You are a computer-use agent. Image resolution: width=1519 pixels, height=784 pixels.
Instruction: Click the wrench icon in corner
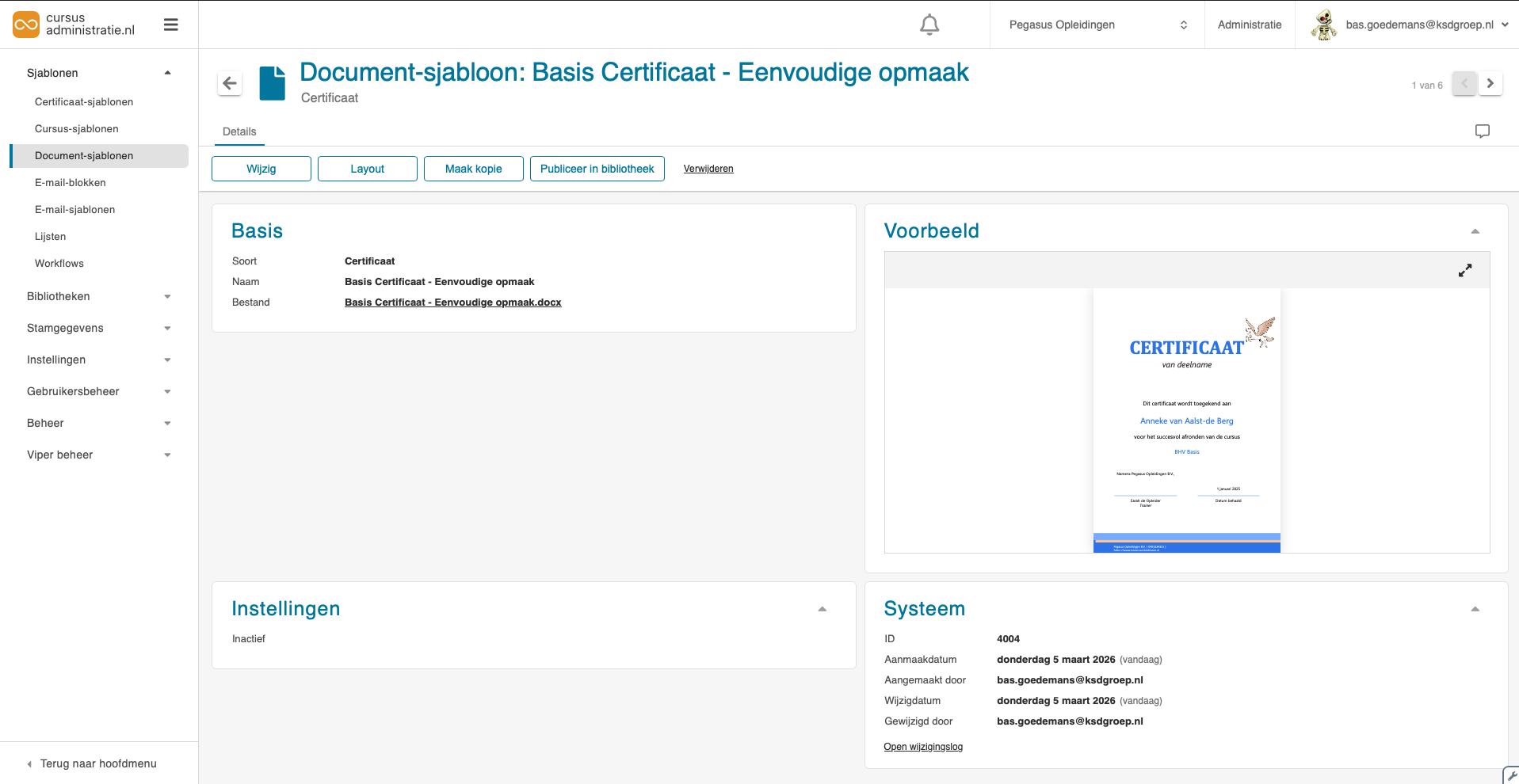click(x=1511, y=775)
